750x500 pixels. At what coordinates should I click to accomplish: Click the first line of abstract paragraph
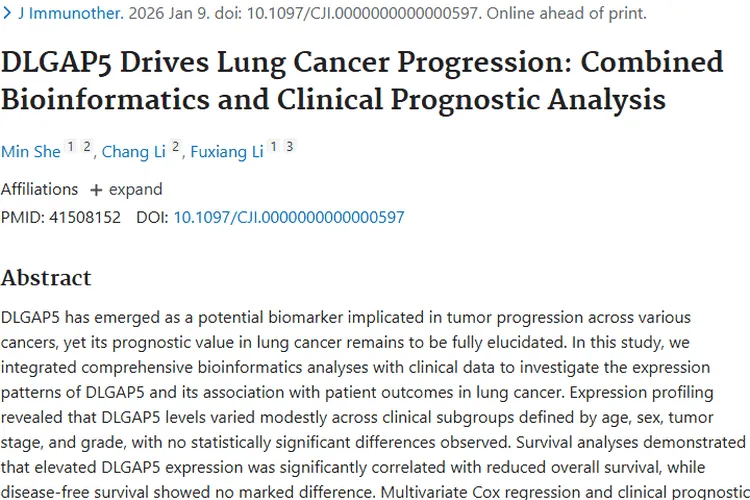pyautogui.click(x=345, y=318)
